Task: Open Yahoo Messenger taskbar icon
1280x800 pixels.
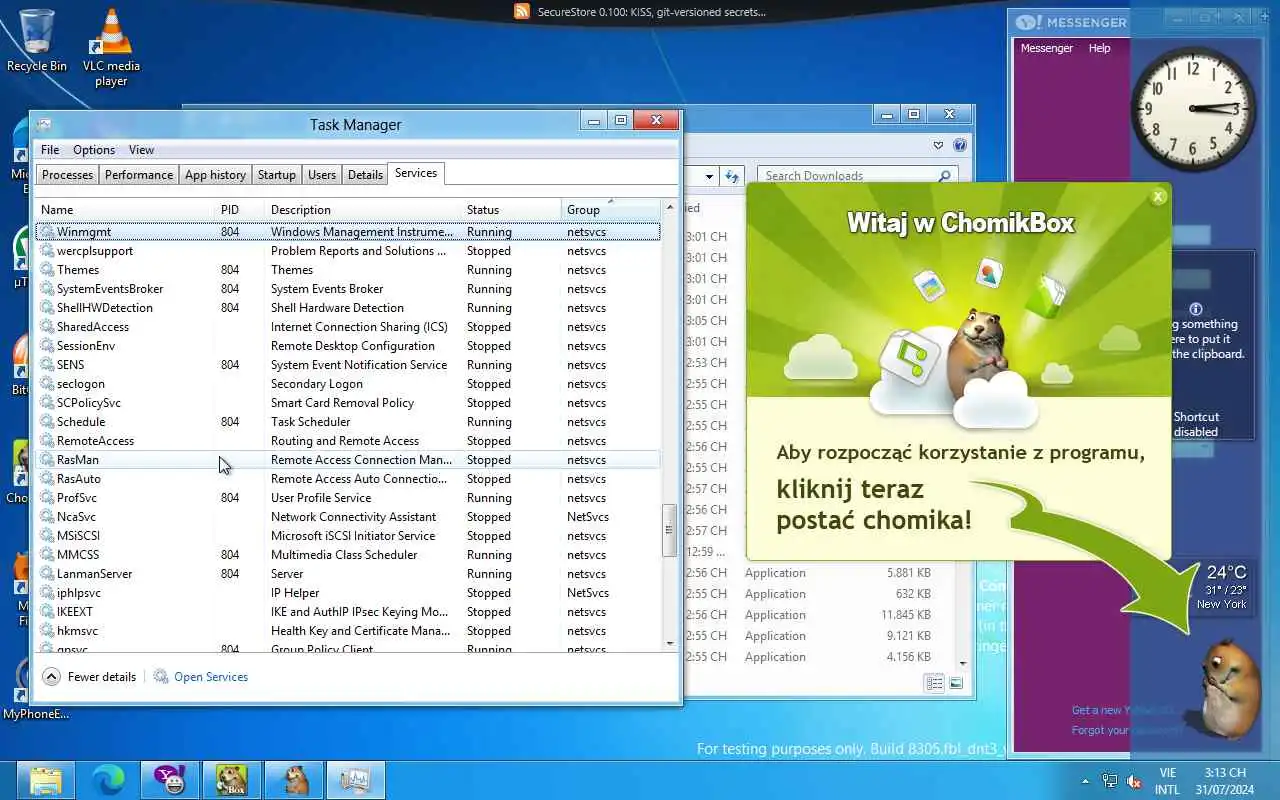Action: (x=170, y=780)
